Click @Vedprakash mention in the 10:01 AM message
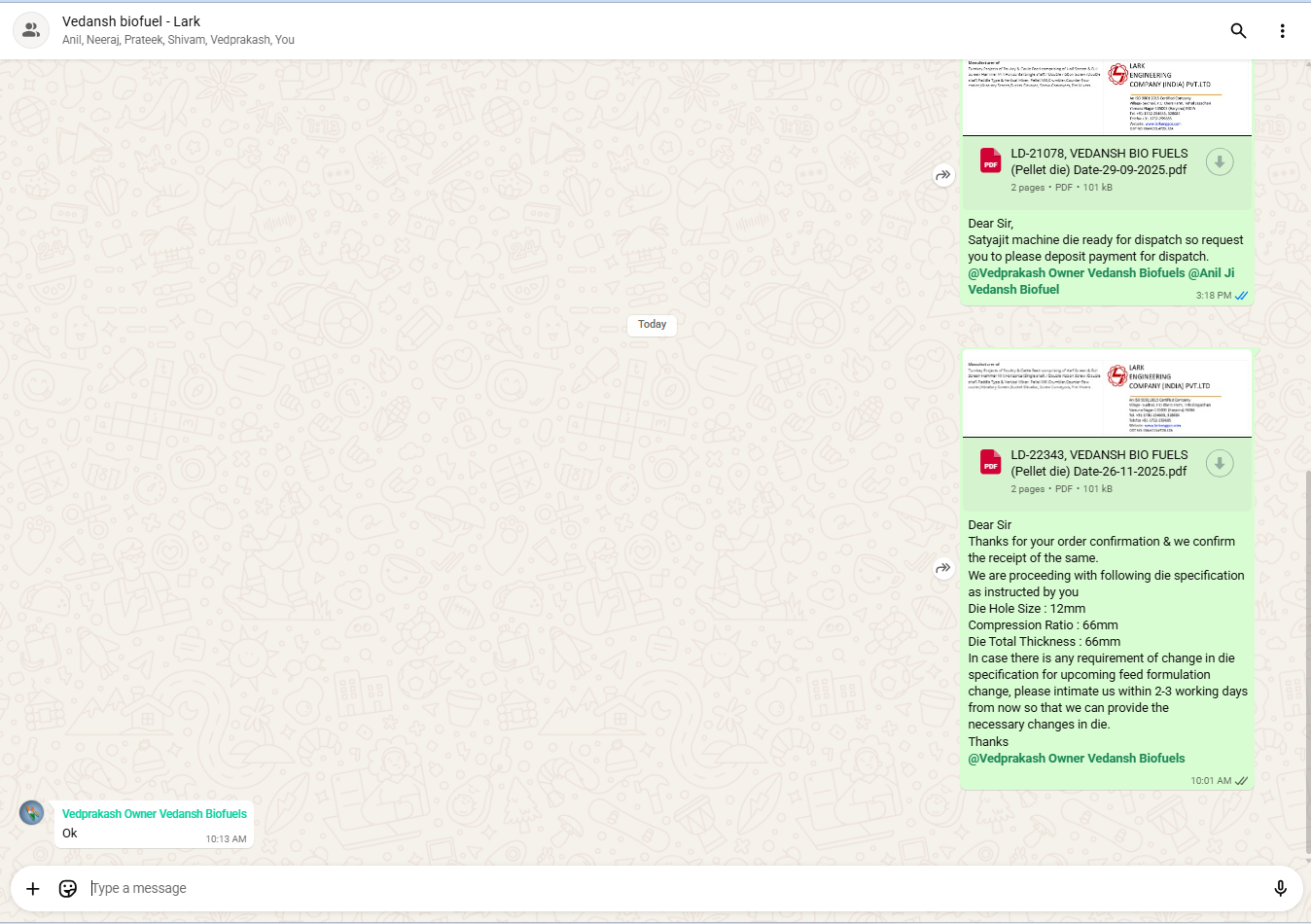Viewport: 1311px width, 924px height. tap(1076, 759)
